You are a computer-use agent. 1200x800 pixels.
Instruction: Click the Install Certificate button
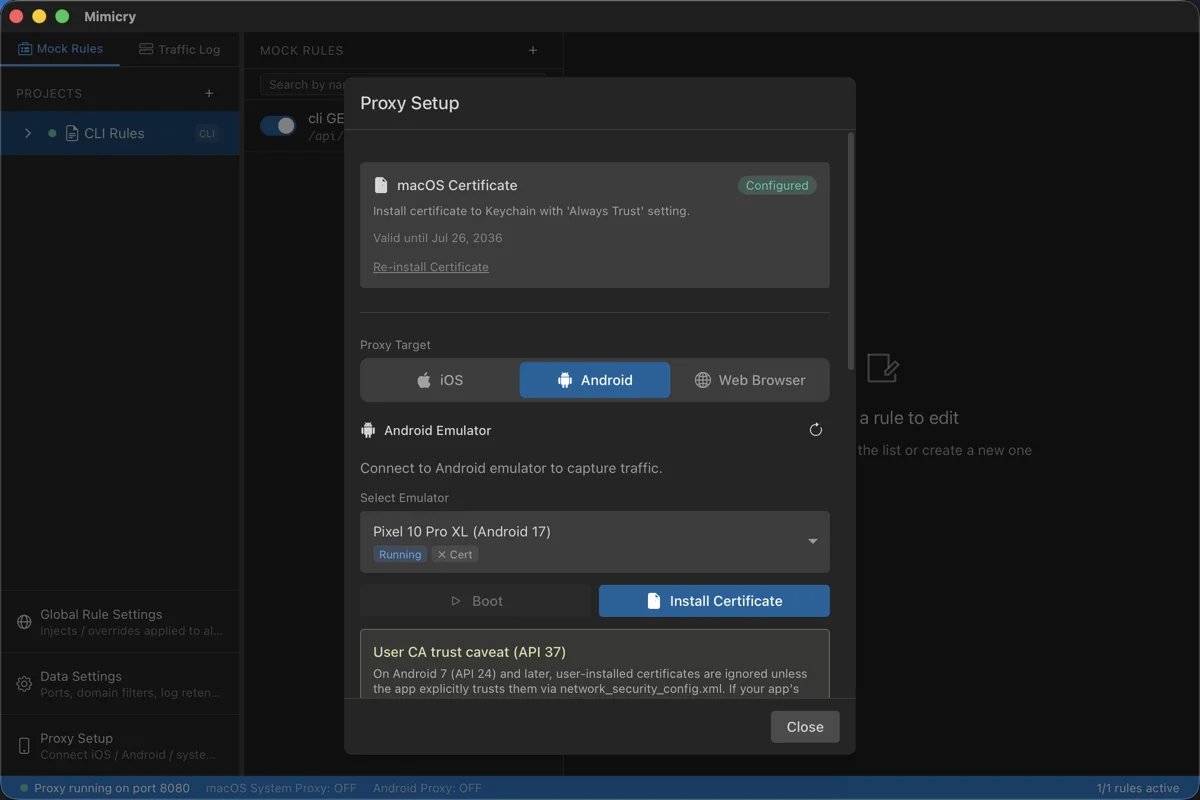(714, 601)
